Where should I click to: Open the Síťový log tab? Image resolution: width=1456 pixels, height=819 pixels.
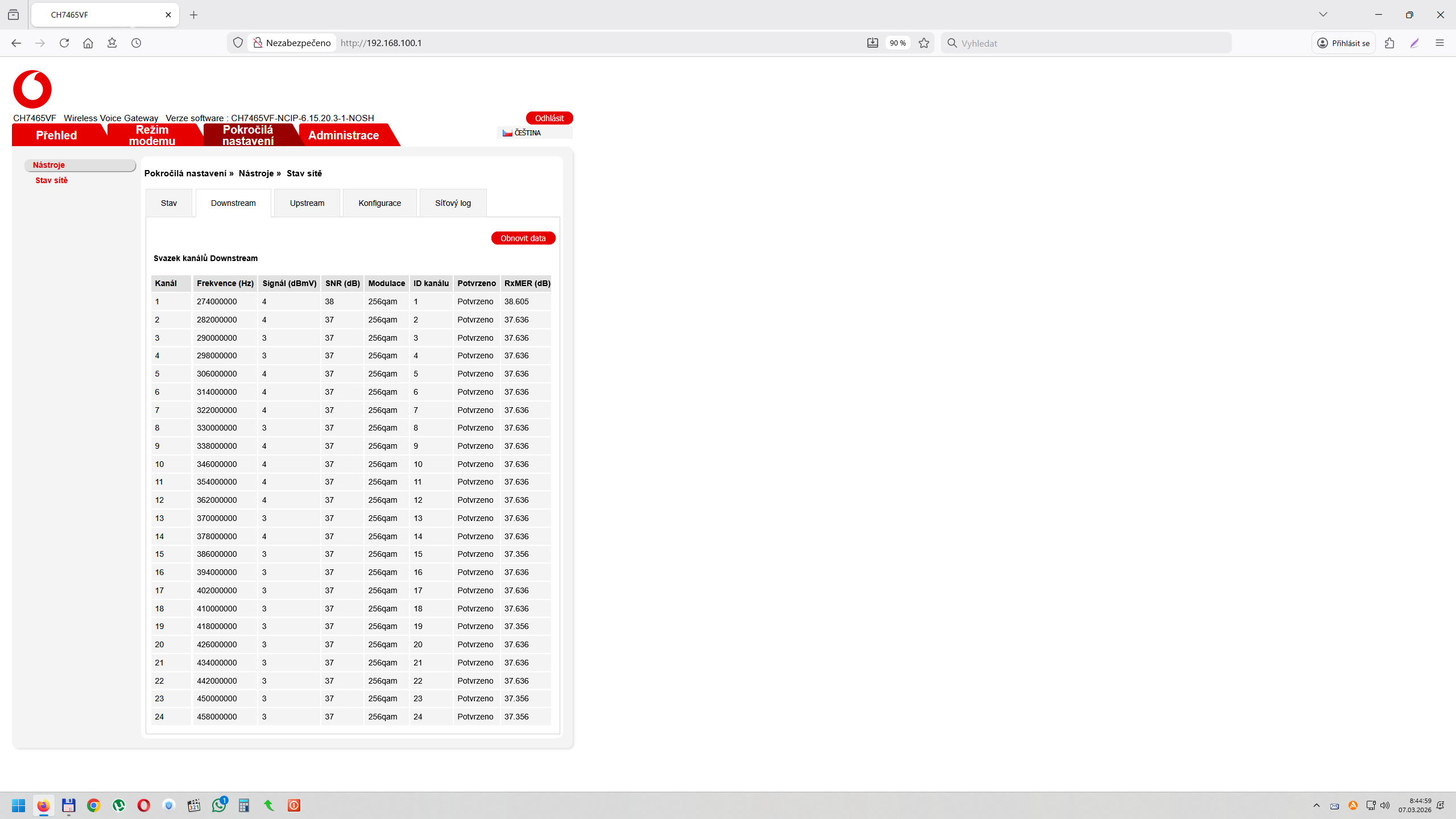pos(453,203)
